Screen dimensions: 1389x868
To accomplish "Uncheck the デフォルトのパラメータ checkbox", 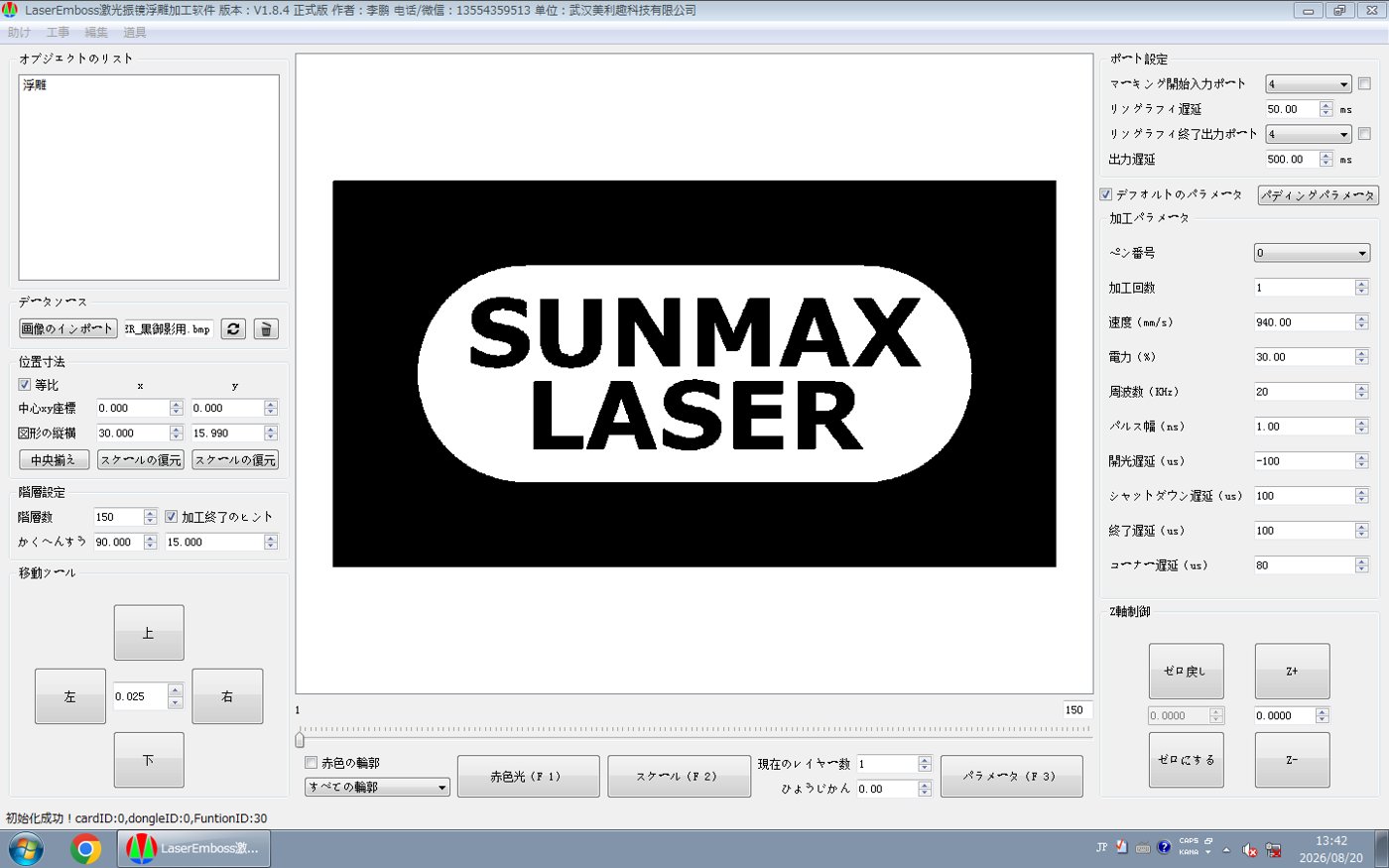I will pos(1106,194).
